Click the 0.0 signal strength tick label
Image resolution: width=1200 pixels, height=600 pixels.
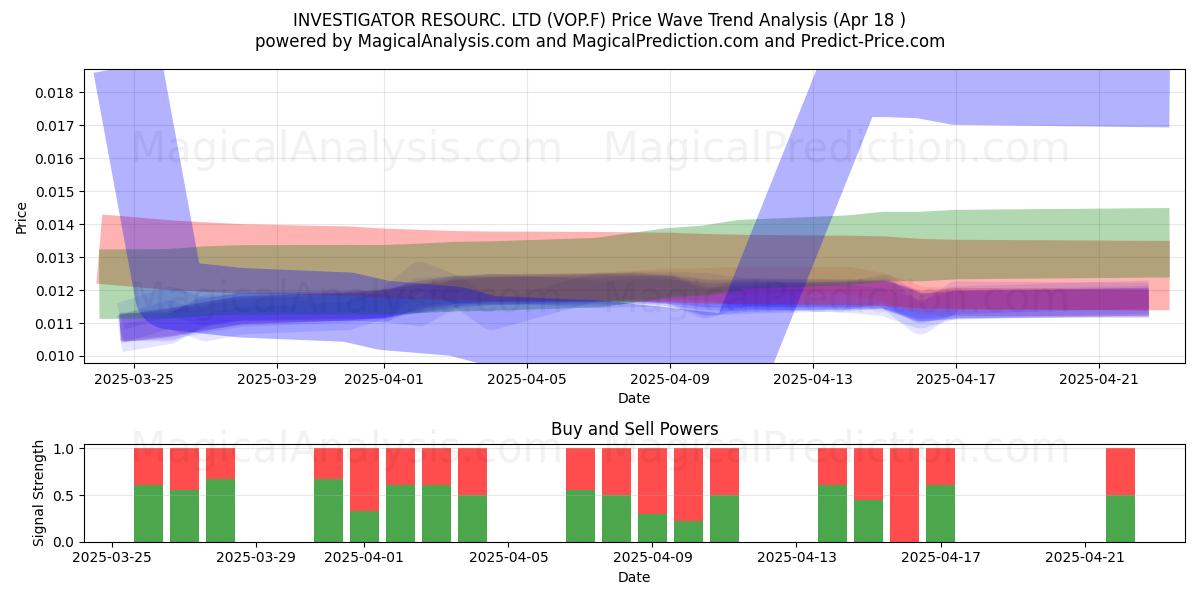63,542
